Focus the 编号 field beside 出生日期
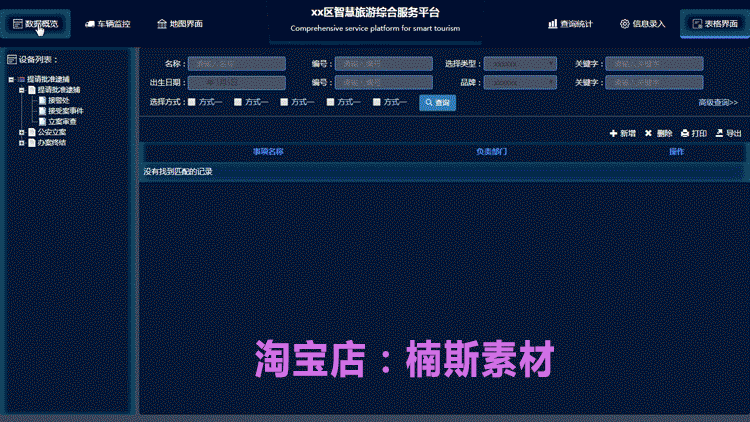 pos(384,83)
